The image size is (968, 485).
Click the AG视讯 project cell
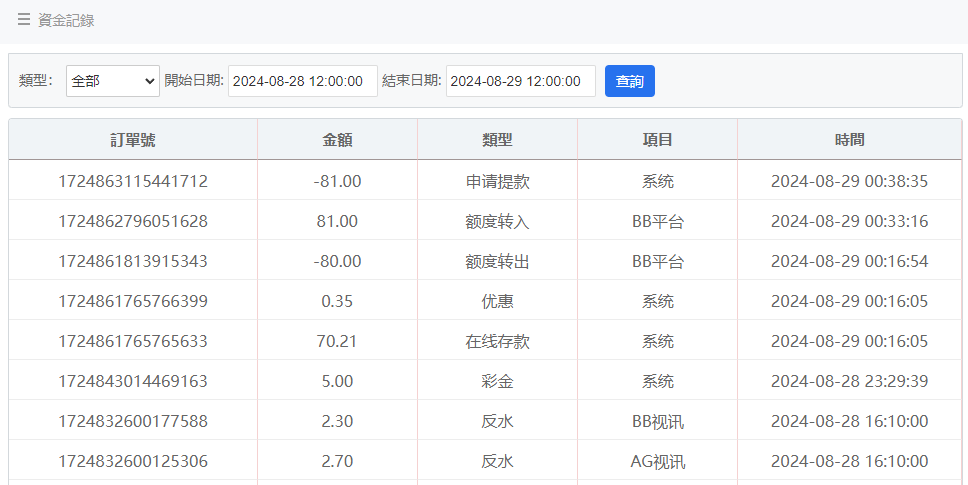[657, 461]
